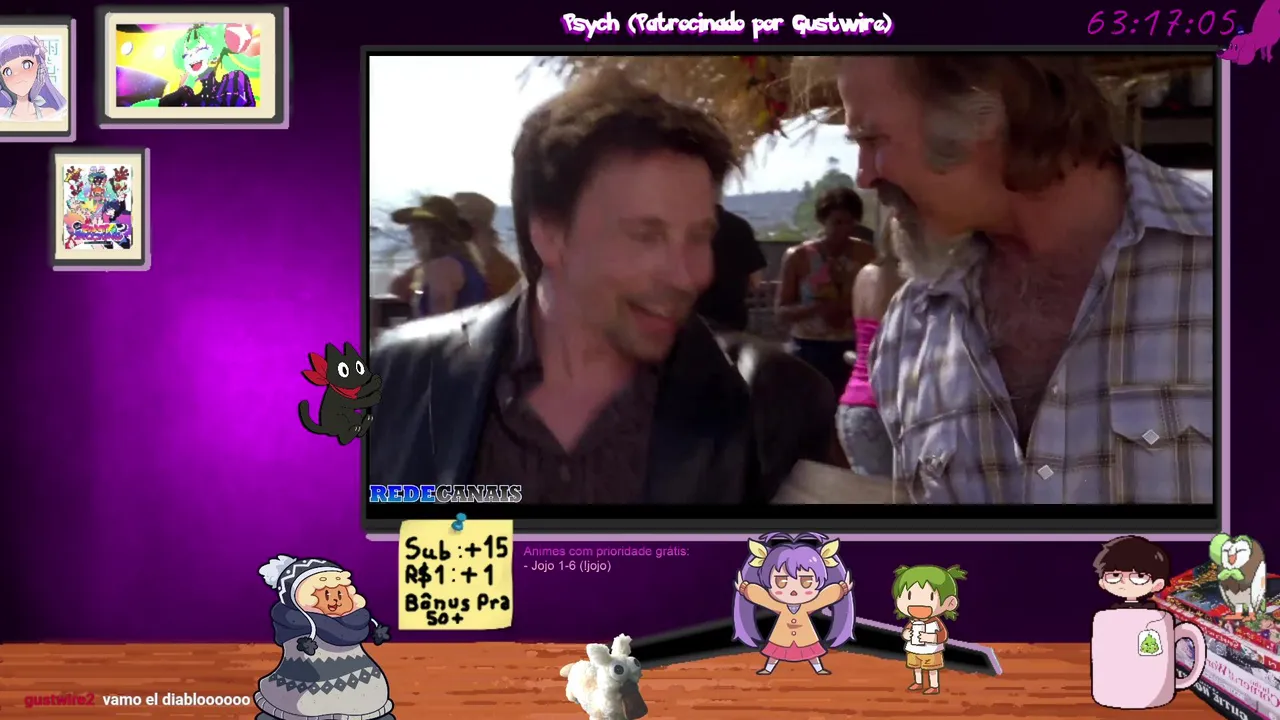
Task: Open the colorful group poster frame
Action: pos(99,208)
